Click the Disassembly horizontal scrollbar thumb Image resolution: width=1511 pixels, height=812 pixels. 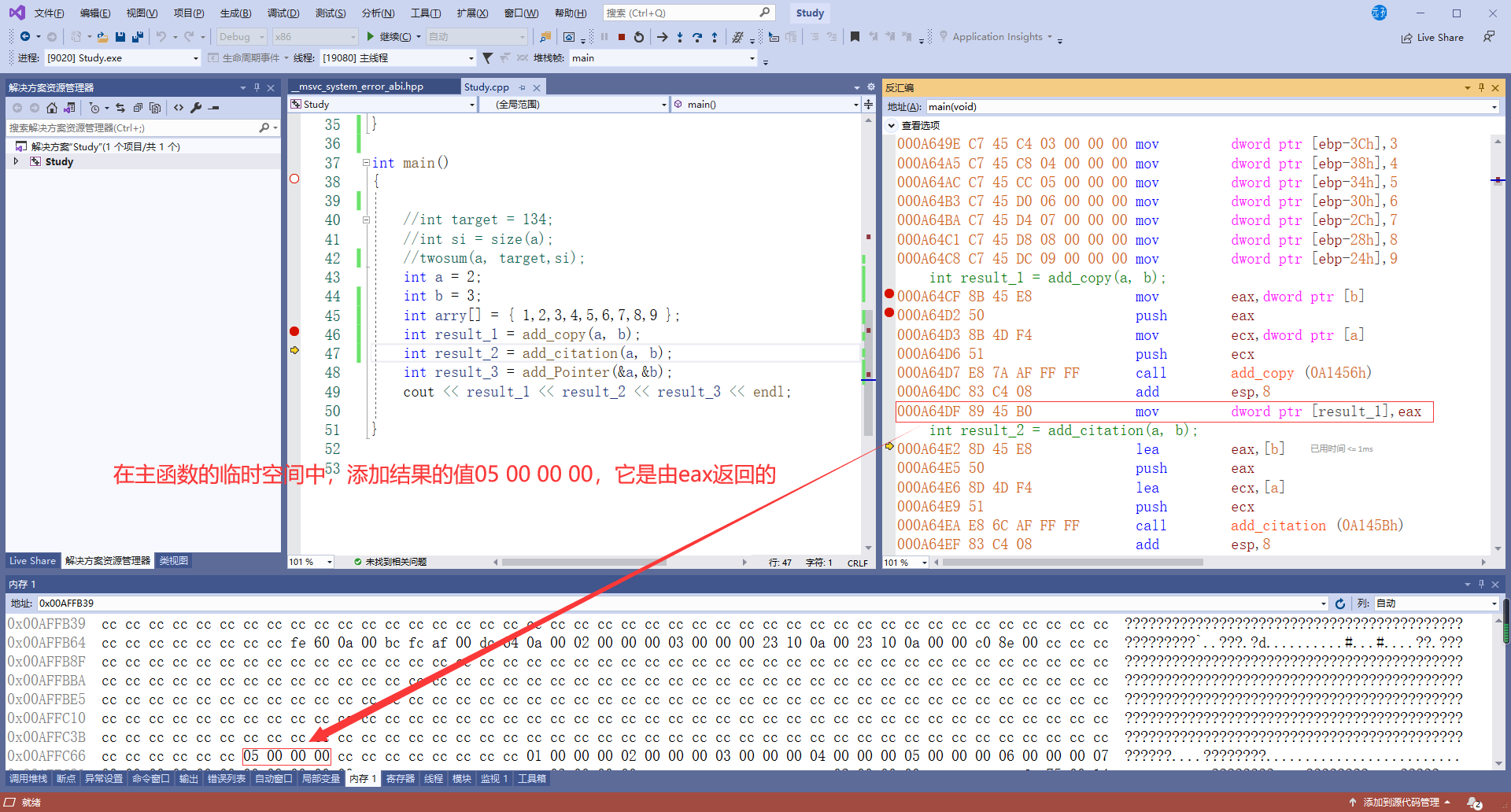(x=1073, y=562)
